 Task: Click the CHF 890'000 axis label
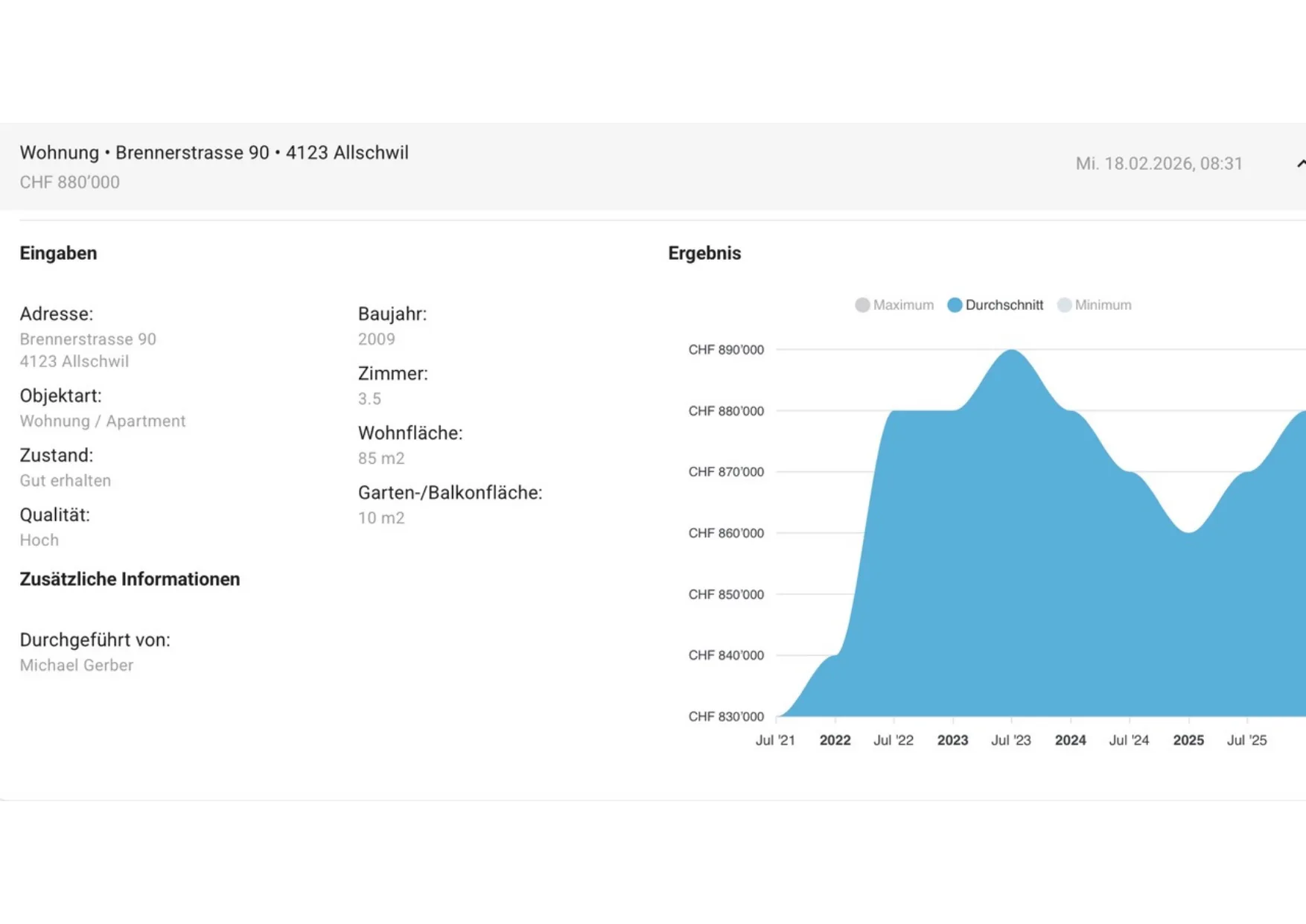pyautogui.click(x=726, y=350)
